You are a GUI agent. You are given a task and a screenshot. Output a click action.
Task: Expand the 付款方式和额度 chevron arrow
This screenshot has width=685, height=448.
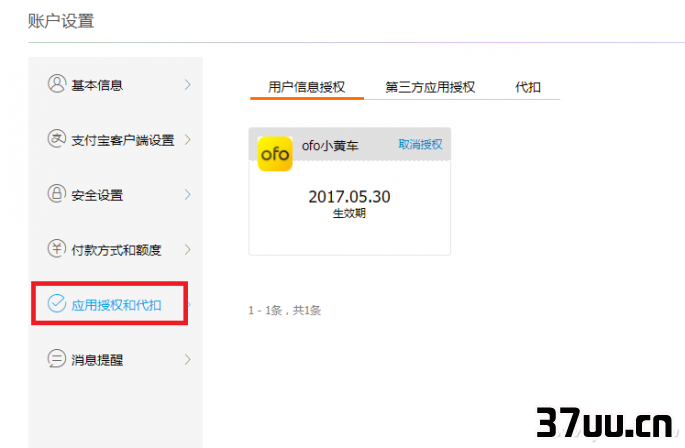188,250
